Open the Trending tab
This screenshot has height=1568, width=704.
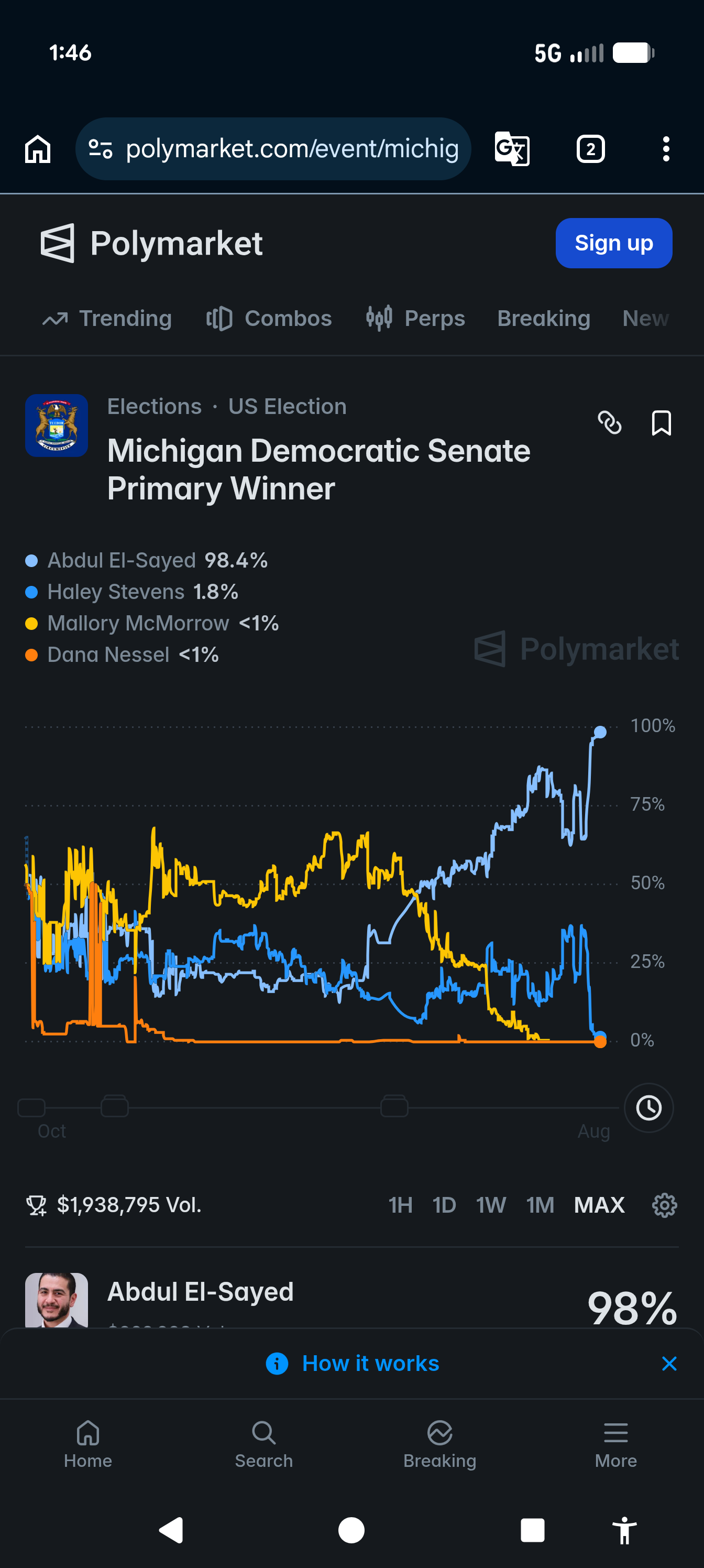(107, 318)
